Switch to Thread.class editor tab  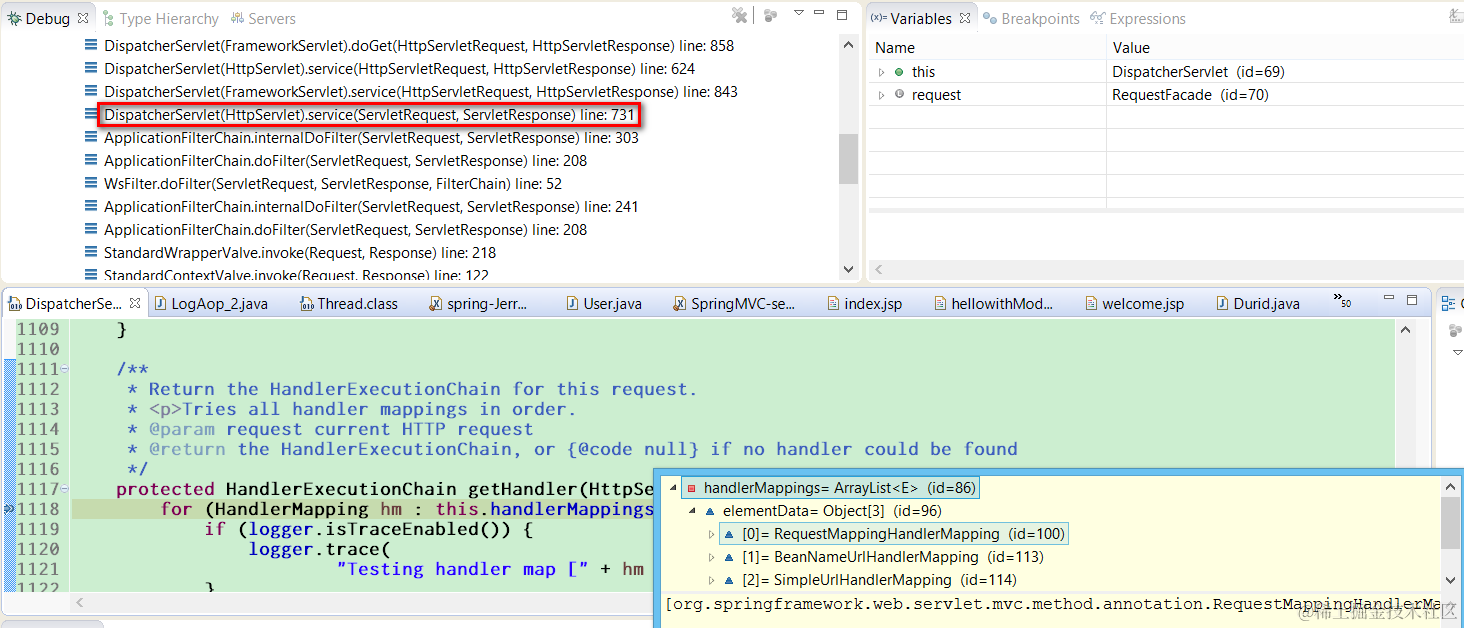click(349, 304)
